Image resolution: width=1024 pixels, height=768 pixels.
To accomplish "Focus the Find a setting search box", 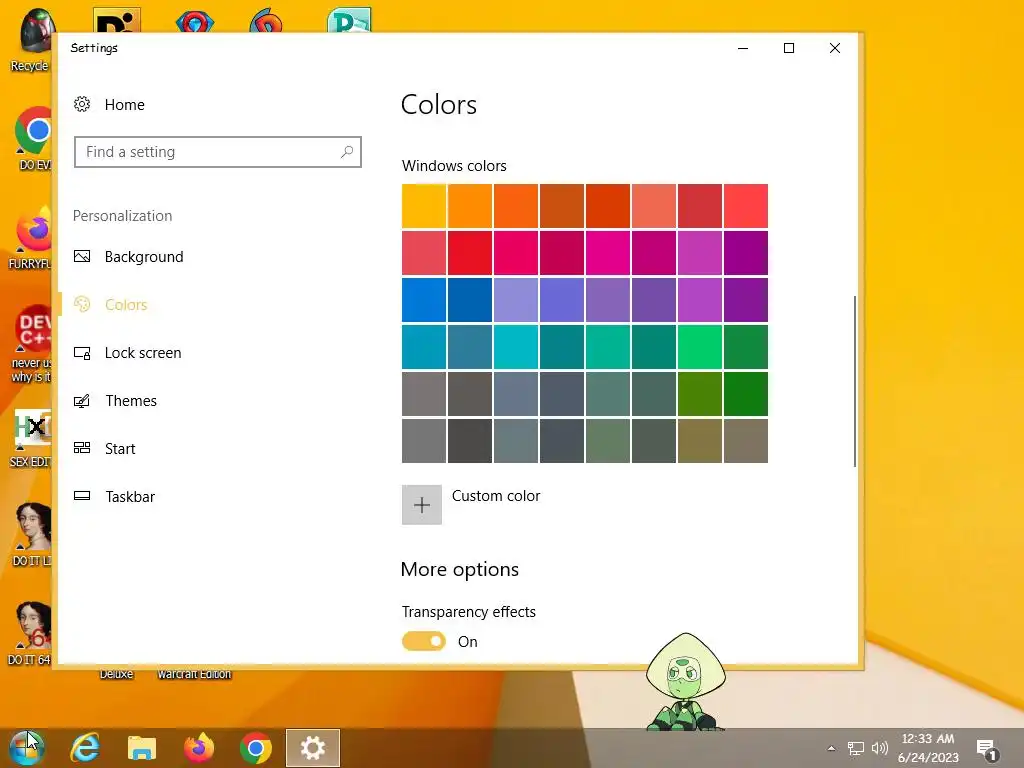I will (217, 152).
